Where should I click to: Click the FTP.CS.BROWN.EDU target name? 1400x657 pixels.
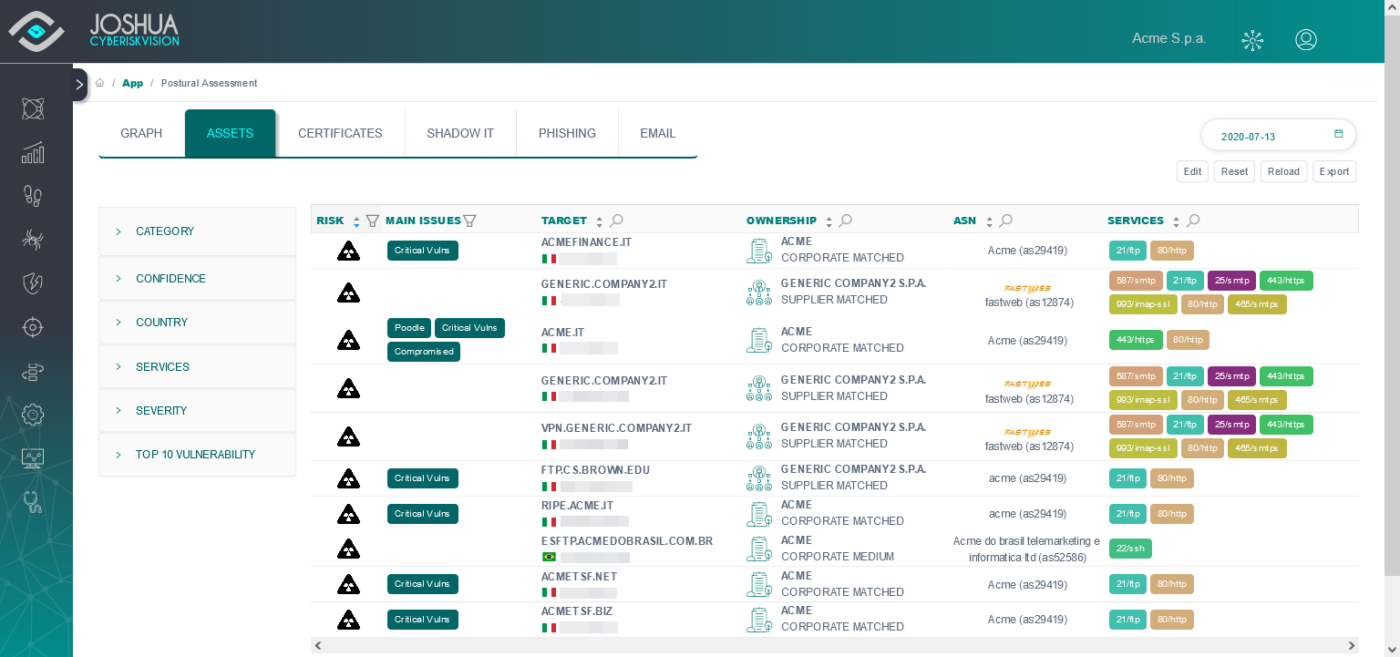pos(595,470)
